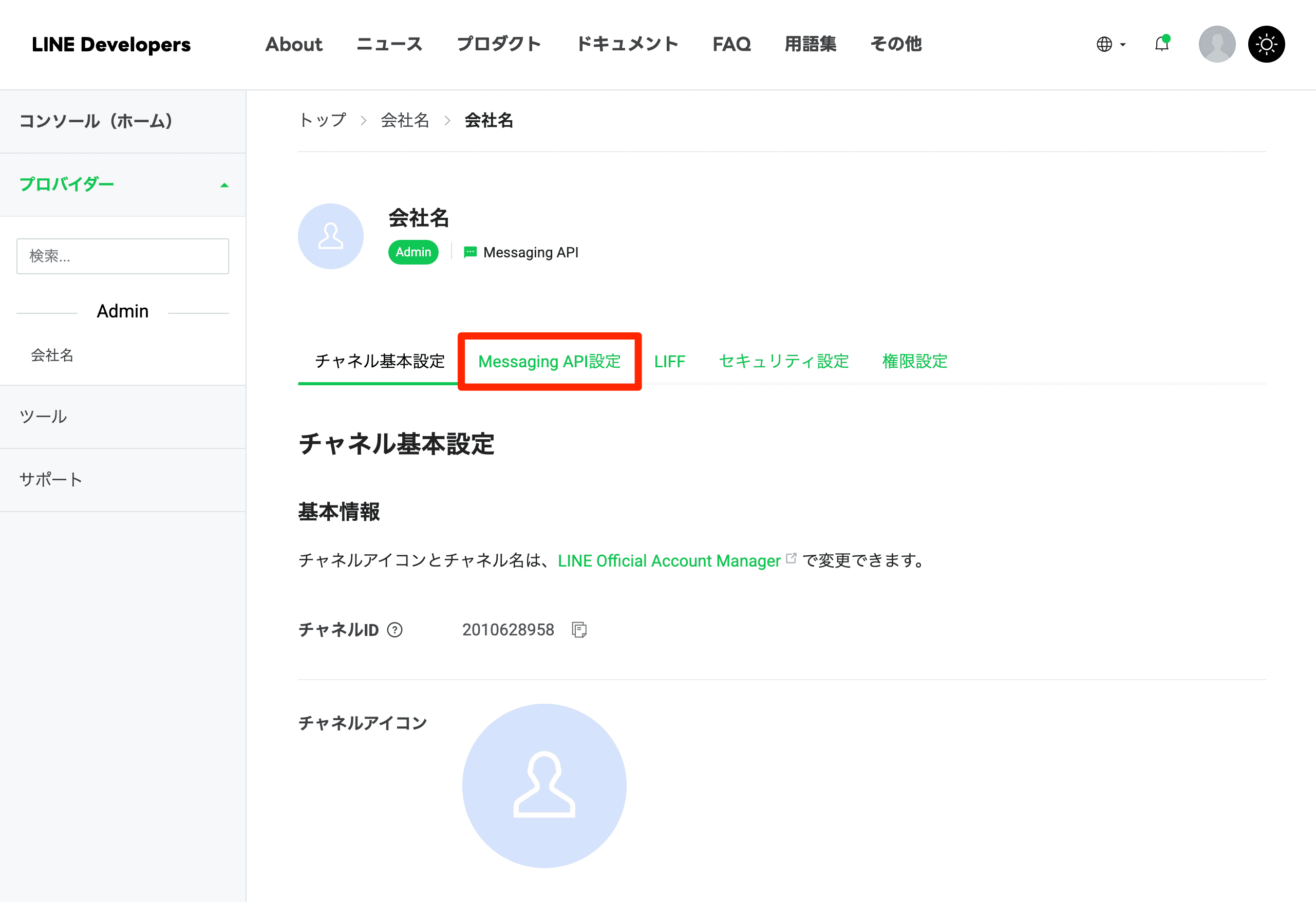Screen dimensions: 1316x902
Task: Click the Admin group label in sidebar
Action: click(123, 311)
